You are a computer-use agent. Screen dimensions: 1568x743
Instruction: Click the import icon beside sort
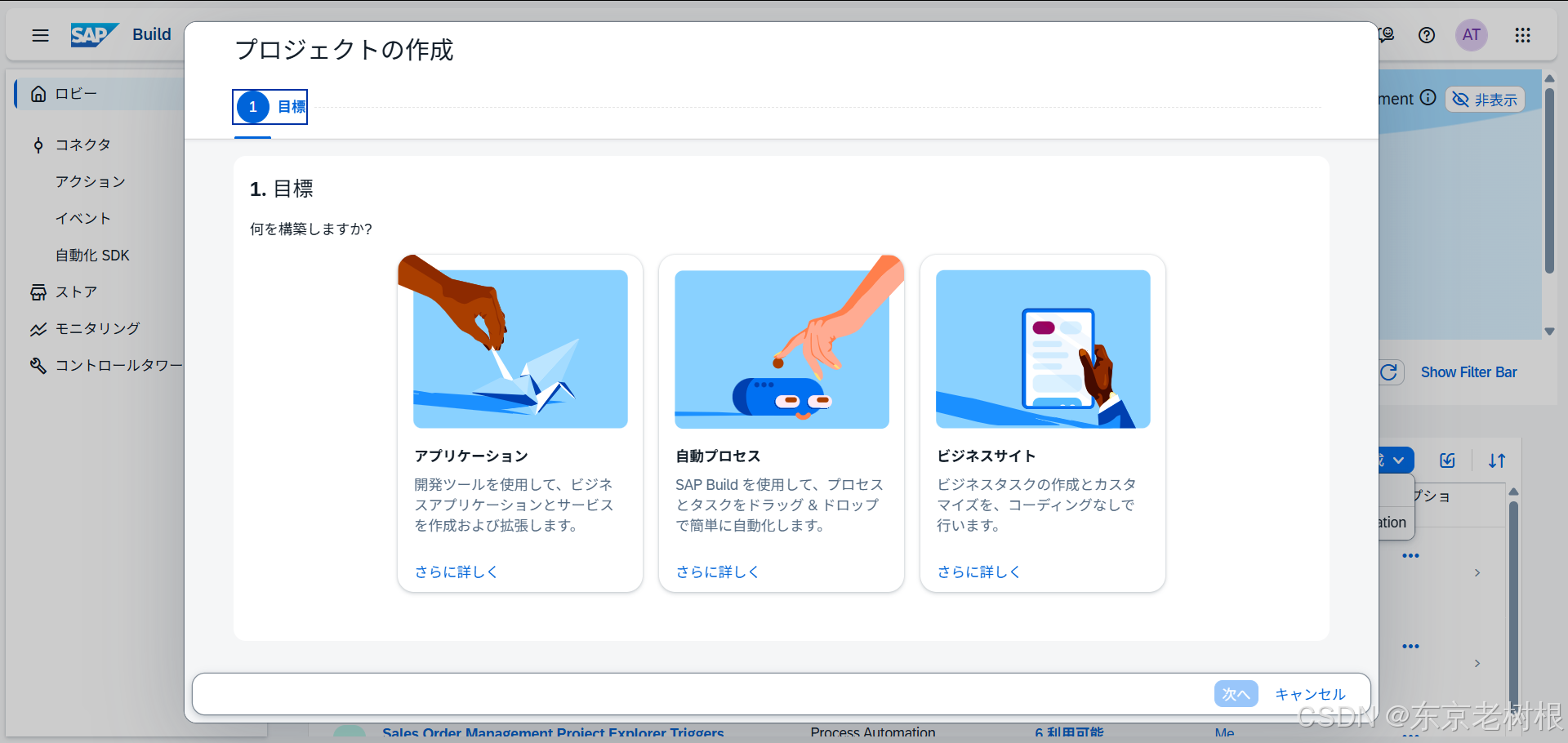1447,460
